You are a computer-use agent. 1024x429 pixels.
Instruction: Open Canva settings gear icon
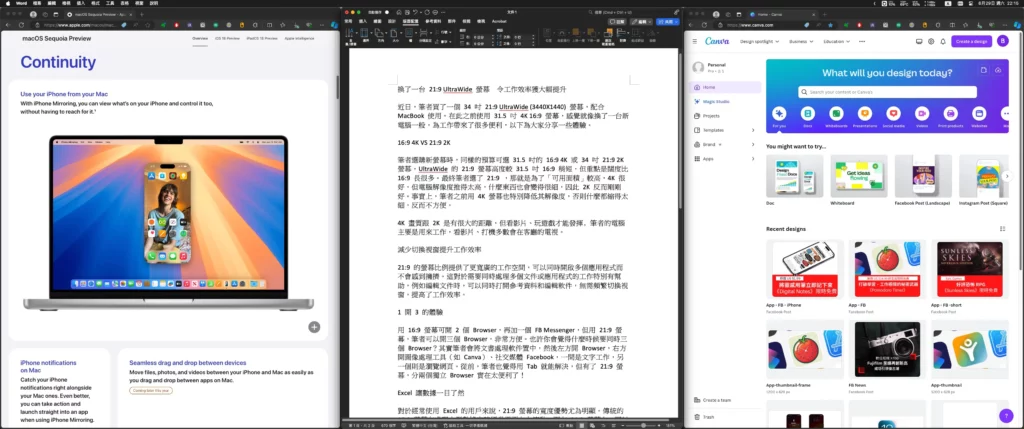[x=931, y=41]
